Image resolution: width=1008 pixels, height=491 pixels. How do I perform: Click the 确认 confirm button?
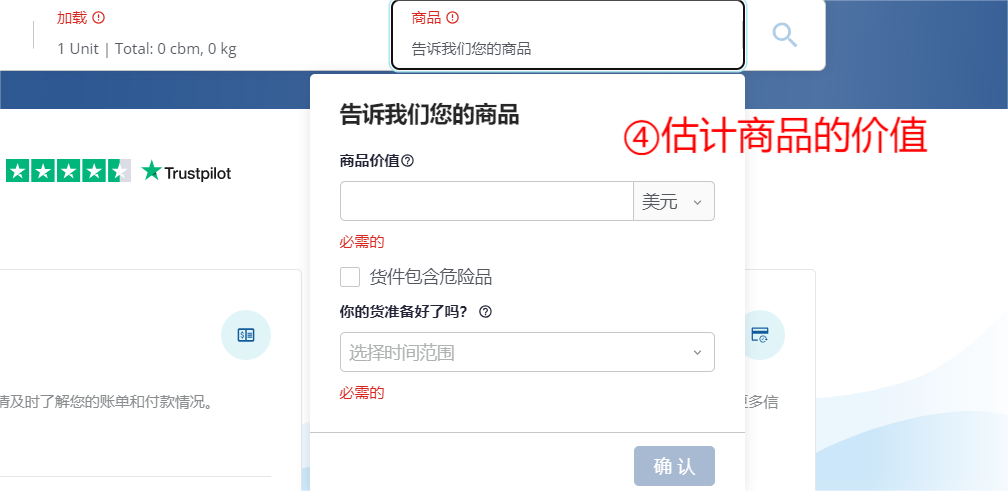[x=674, y=466]
